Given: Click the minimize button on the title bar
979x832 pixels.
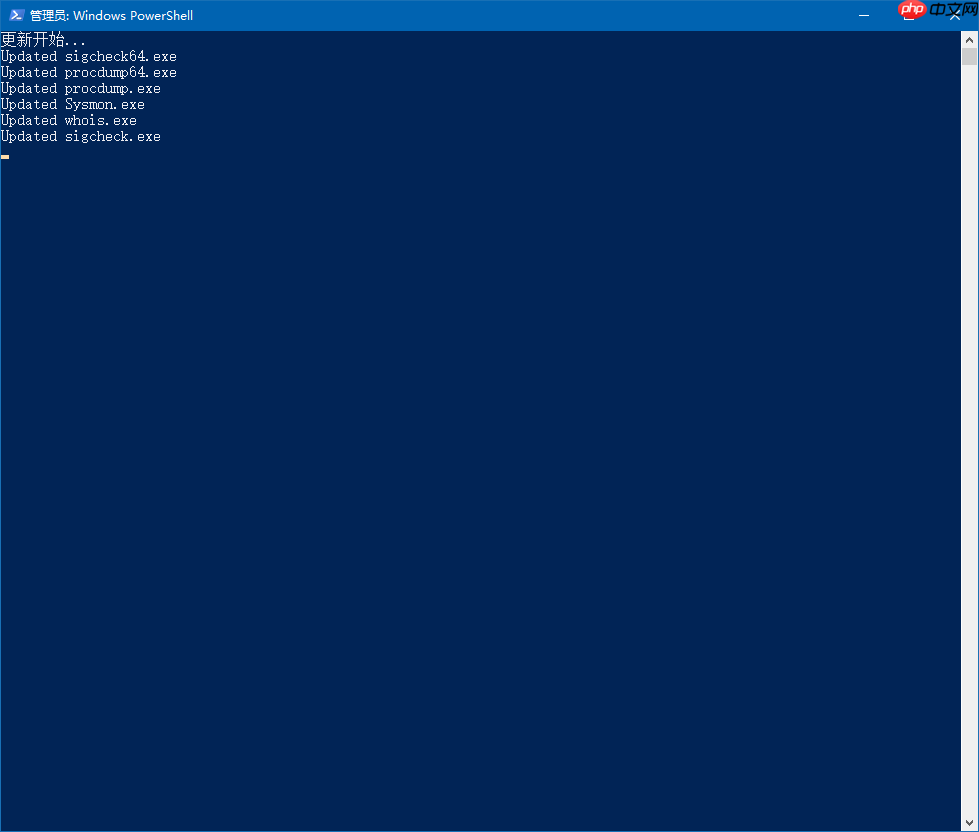Looking at the screenshot, I should point(862,15).
